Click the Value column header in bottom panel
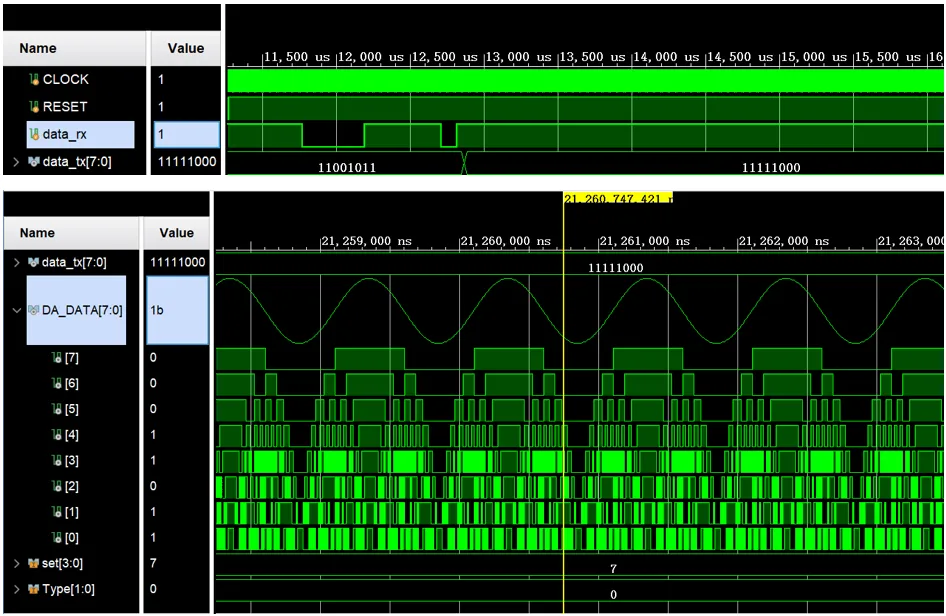The width and height of the screenshot is (946, 616). pos(176,233)
